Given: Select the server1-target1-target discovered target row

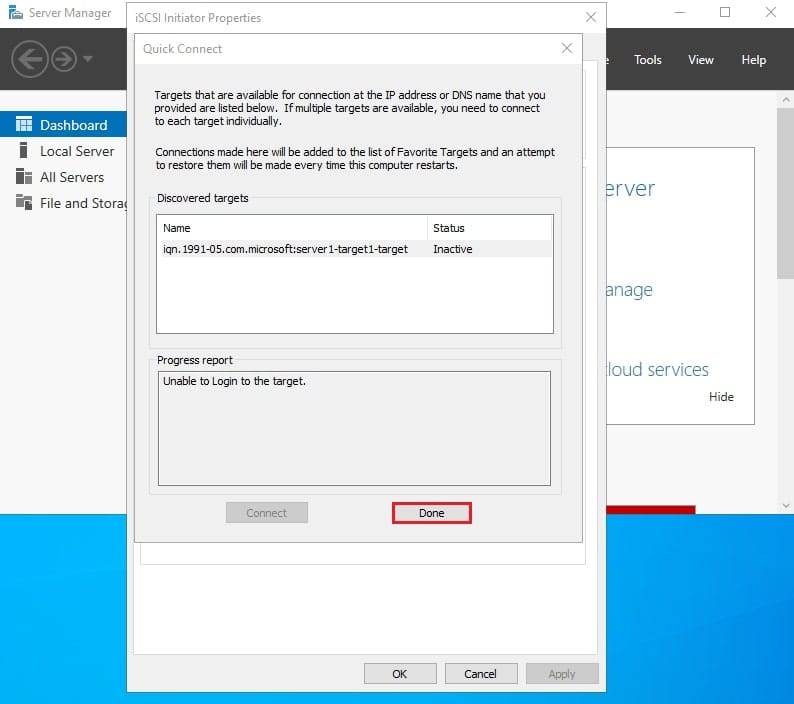Looking at the screenshot, I should tap(354, 249).
